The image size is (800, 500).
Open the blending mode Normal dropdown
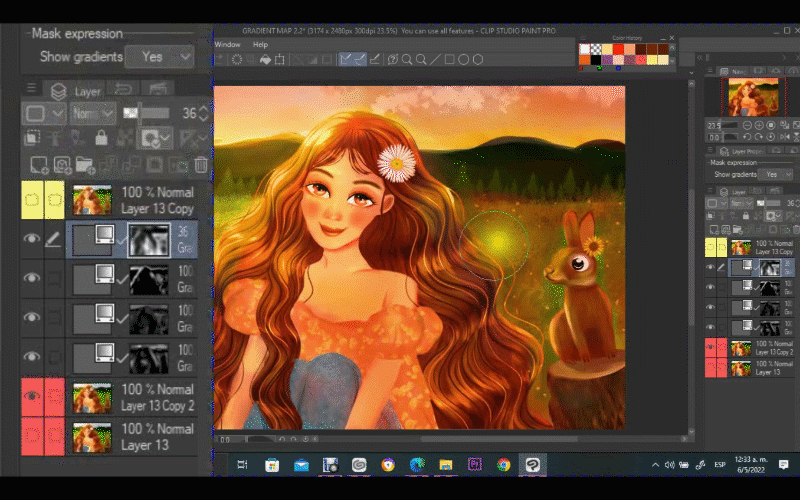pos(93,113)
